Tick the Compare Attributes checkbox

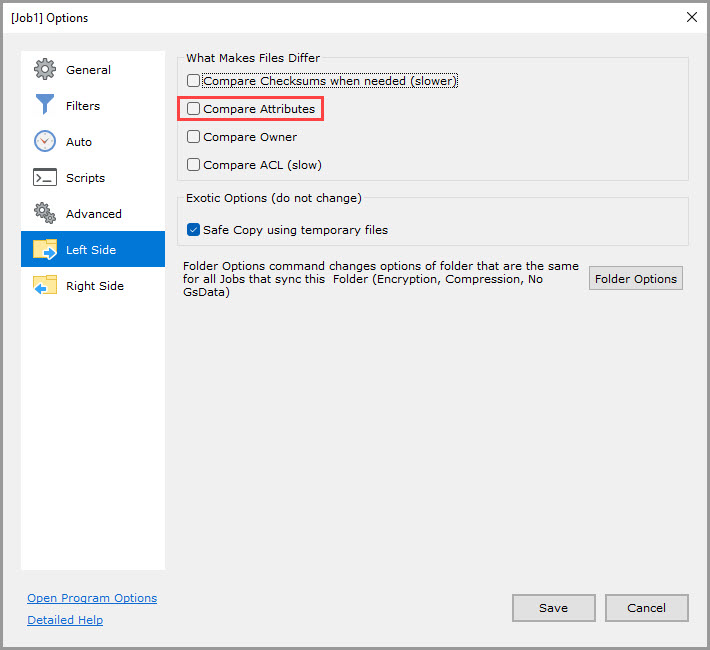coord(194,109)
